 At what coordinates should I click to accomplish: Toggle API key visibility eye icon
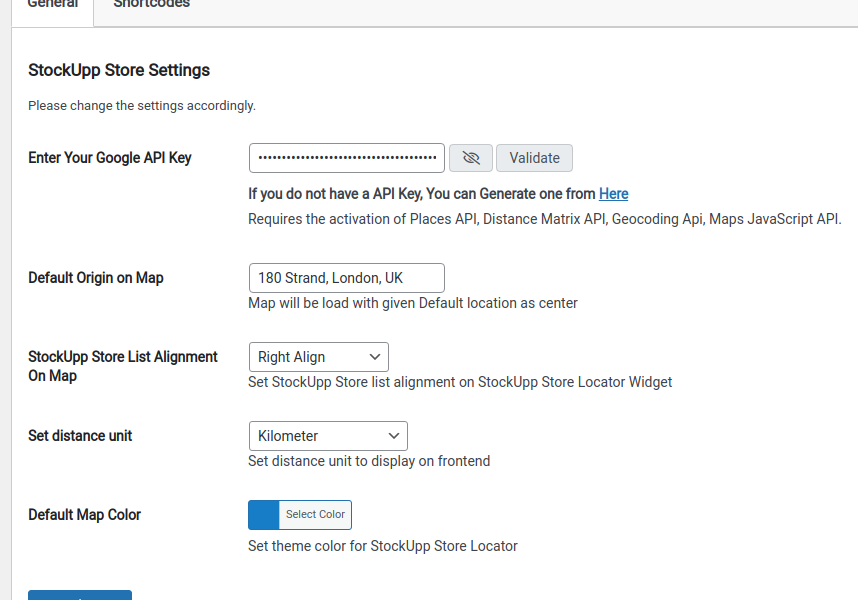471,158
